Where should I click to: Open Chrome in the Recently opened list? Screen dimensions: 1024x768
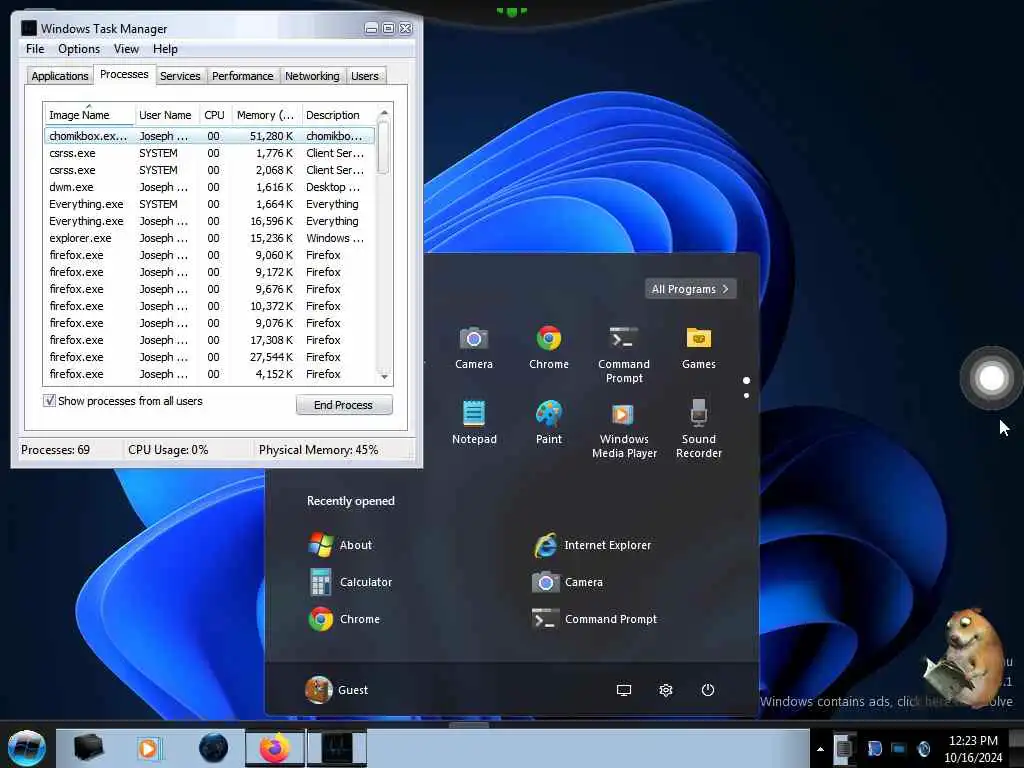pyautogui.click(x=344, y=619)
